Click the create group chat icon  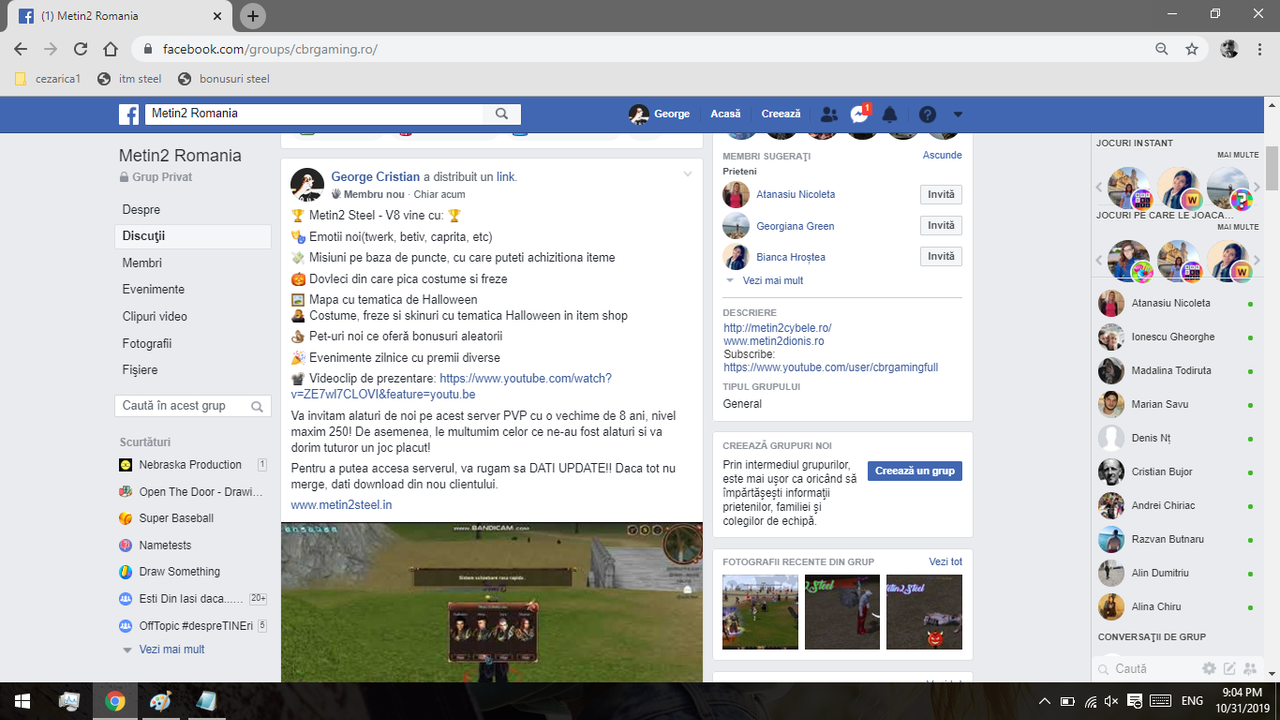(x=1250, y=669)
